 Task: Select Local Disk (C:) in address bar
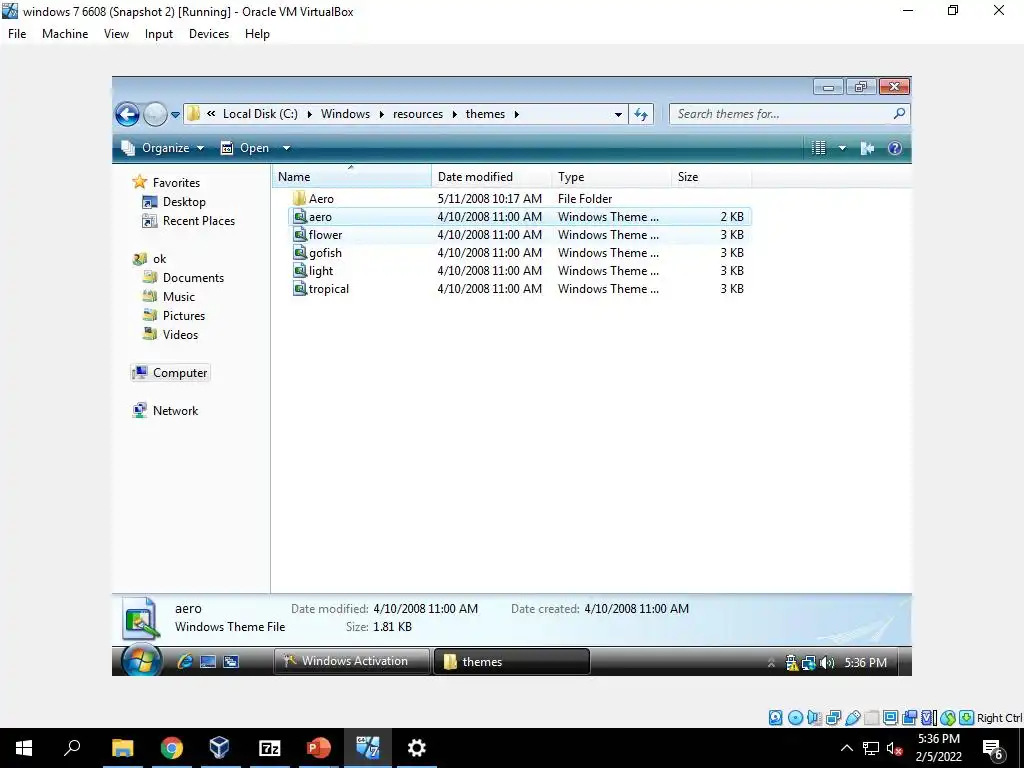(260, 114)
